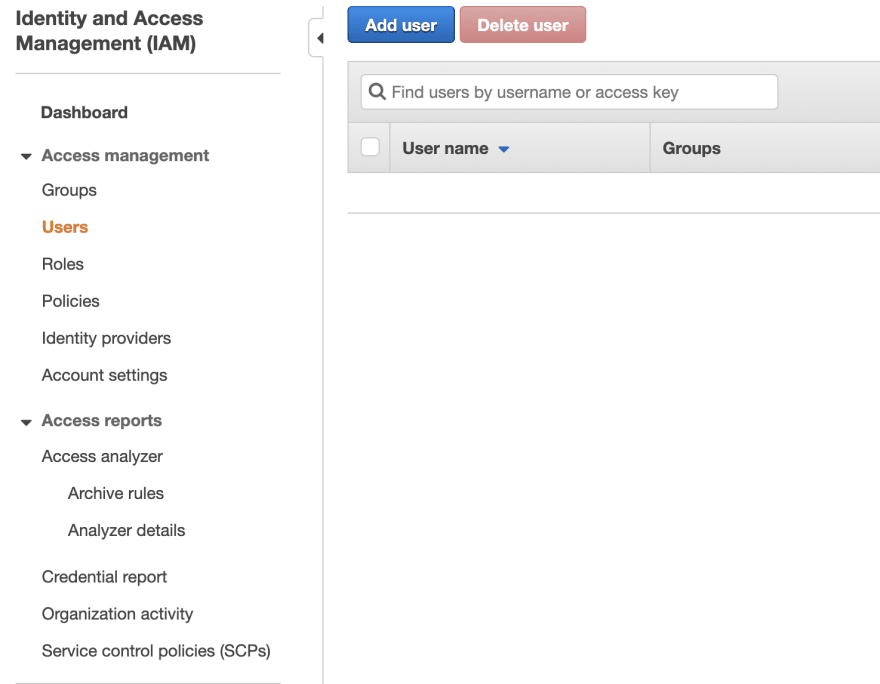Open Organization activity
The height and width of the screenshot is (684, 880).
117,614
